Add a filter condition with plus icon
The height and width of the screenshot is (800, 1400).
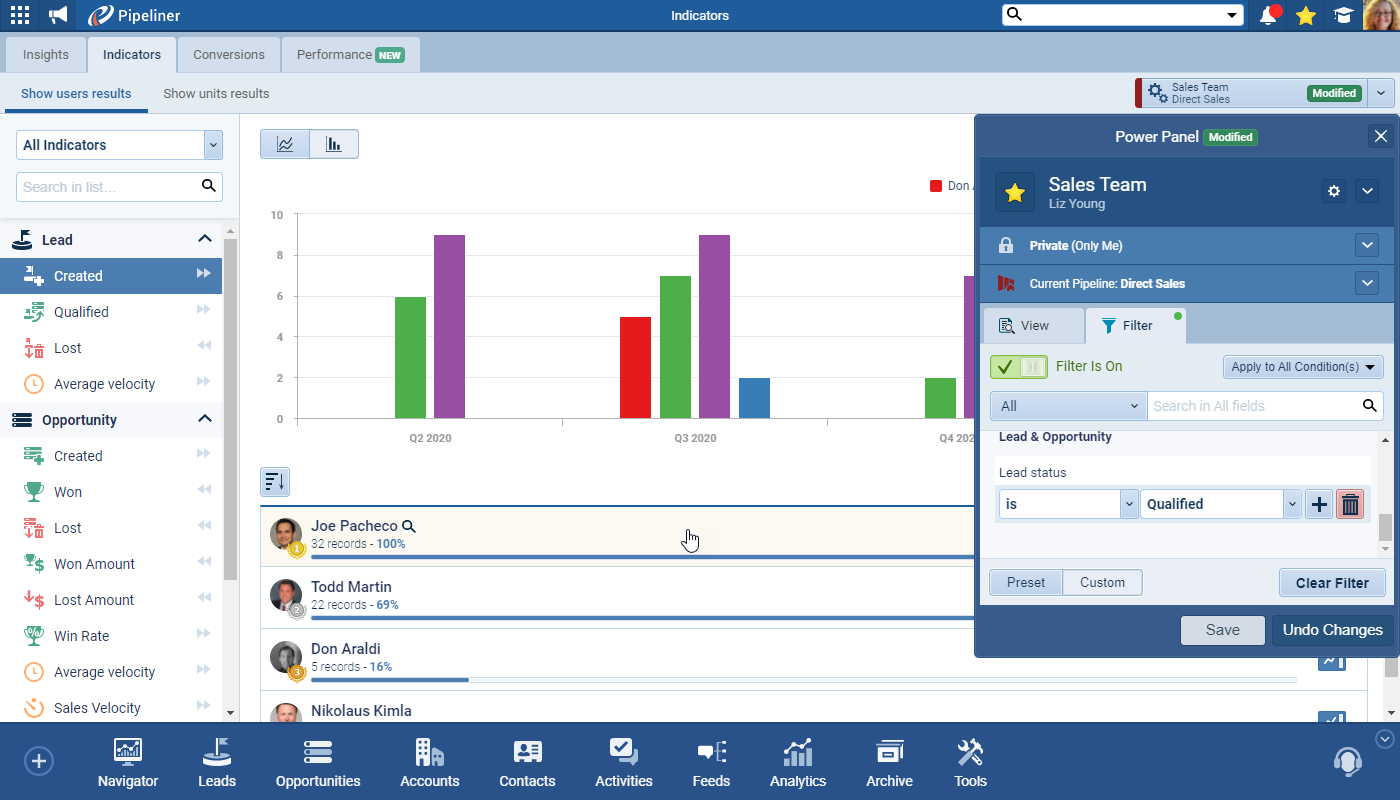tap(1319, 504)
